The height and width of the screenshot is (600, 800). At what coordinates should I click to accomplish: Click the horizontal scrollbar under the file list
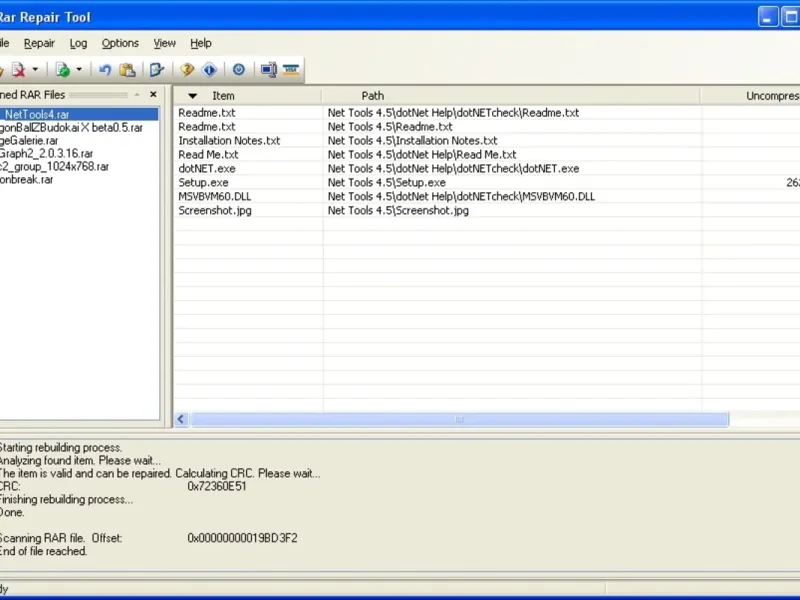460,420
